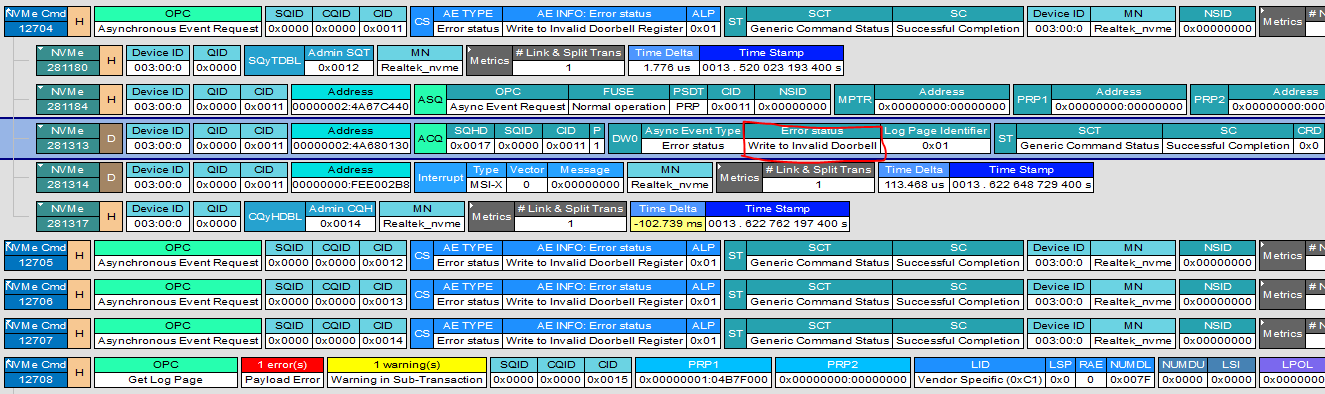The width and height of the screenshot is (1325, 394).
Task: Select the DW0 block in row 281313
Action: click(624, 139)
